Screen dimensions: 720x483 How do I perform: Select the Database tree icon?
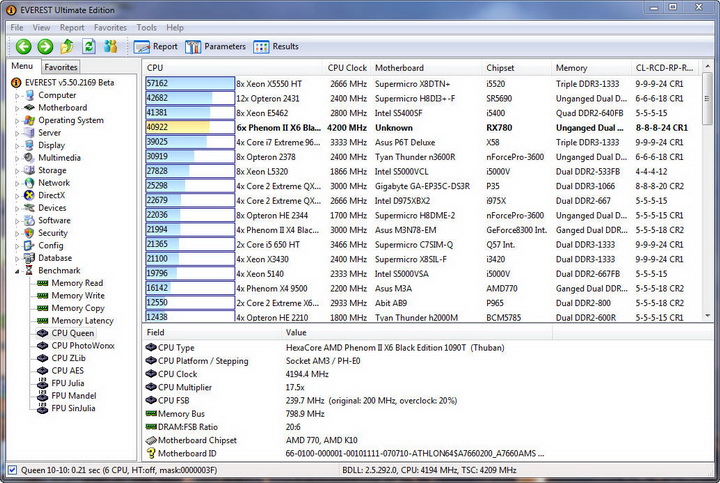coord(30,258)
